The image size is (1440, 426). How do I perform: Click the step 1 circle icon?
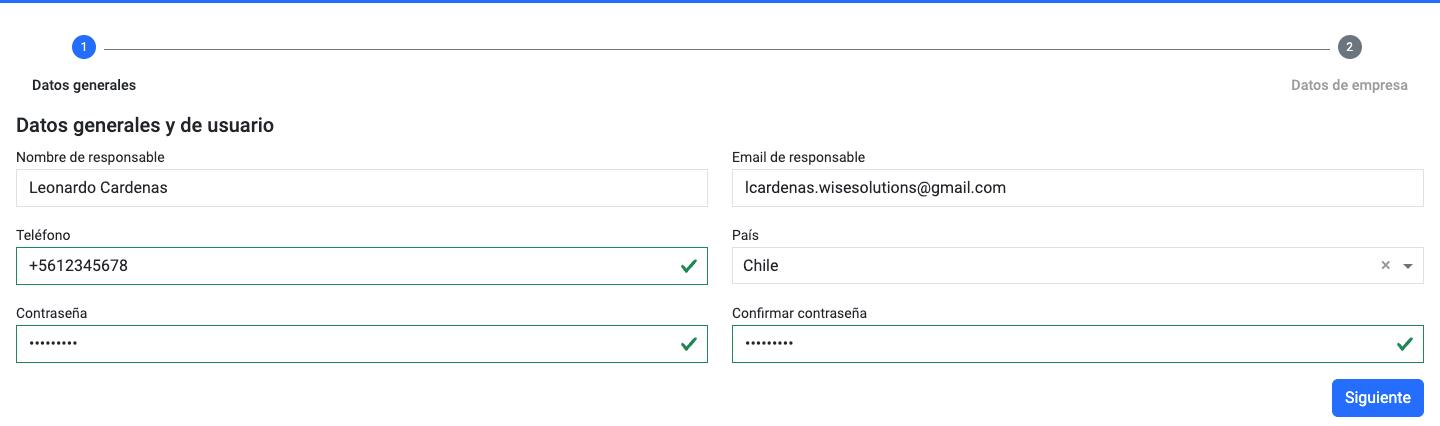[83, 47]
